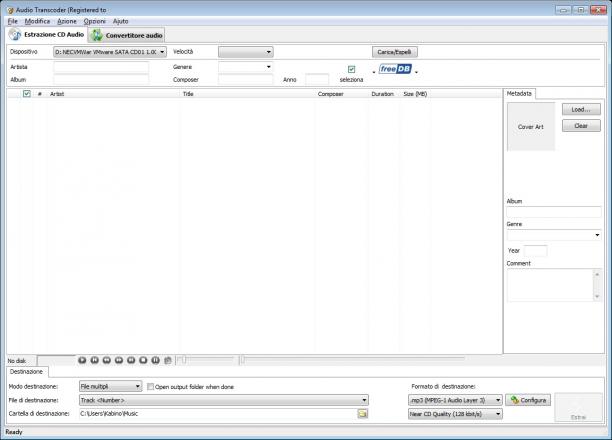Click the Composer input field
Viewport: 612px width, 440px height.
(246, 80)
